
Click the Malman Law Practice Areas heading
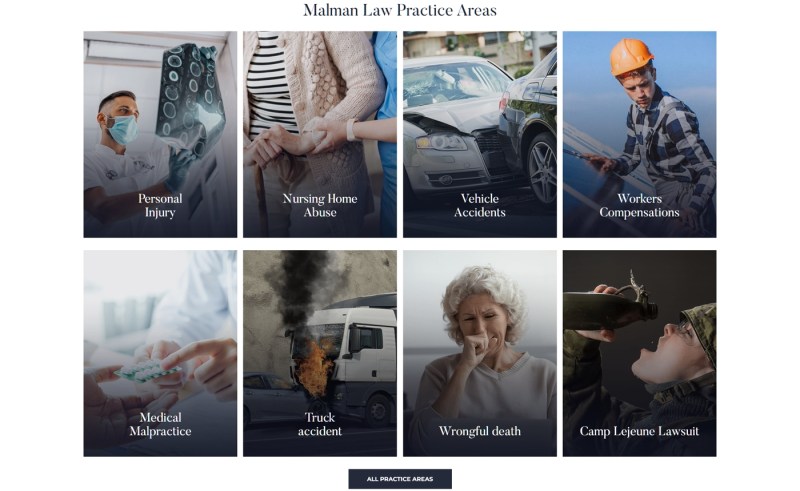[400, 10]
